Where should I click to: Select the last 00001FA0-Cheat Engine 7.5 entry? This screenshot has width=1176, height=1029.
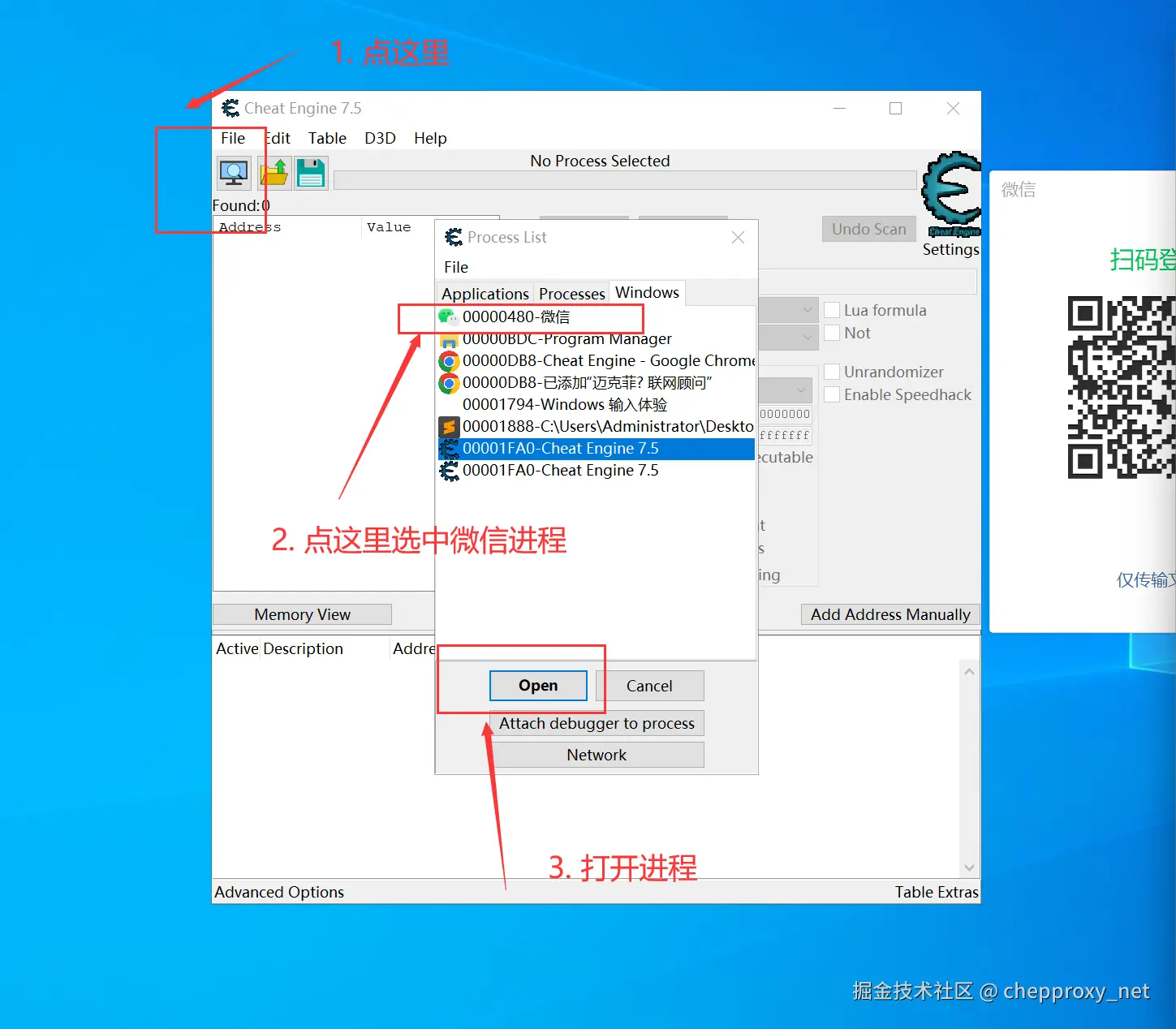point(596,470)
